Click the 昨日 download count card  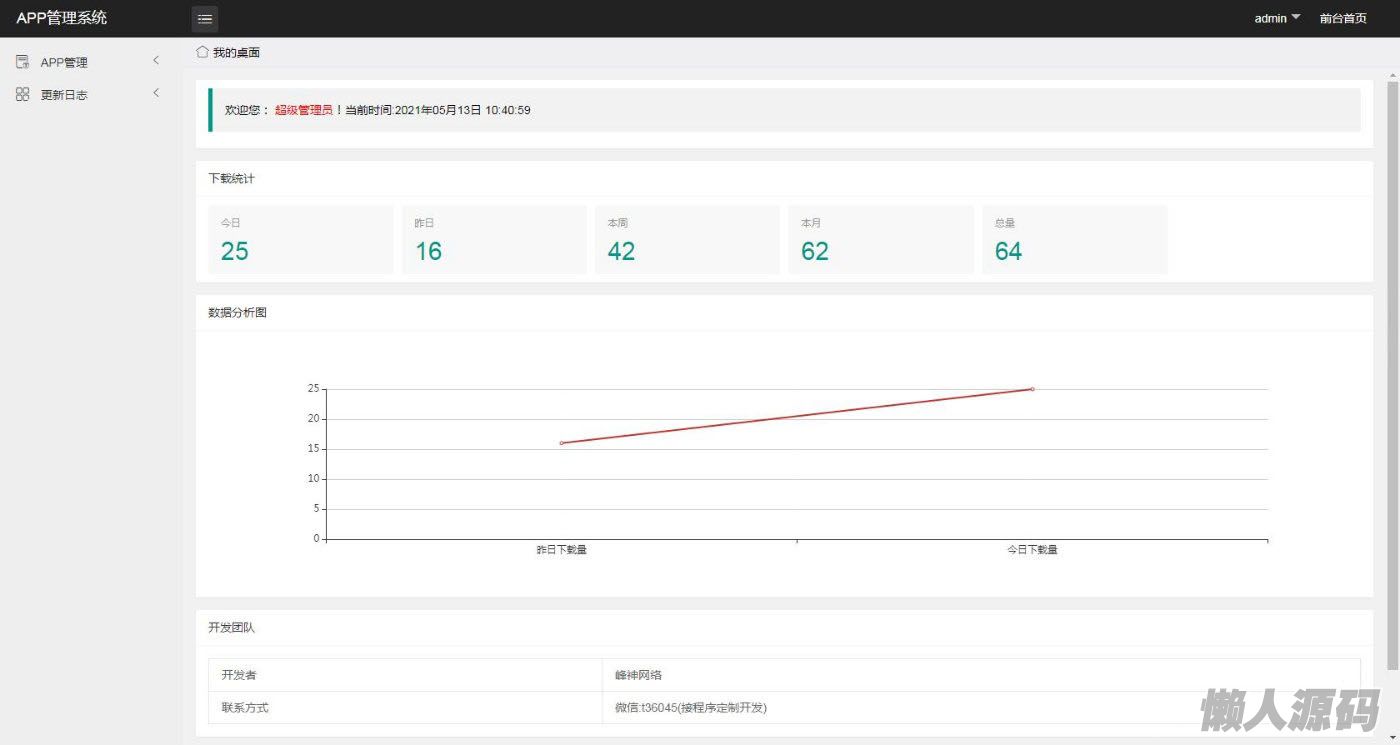pos(494,240)
